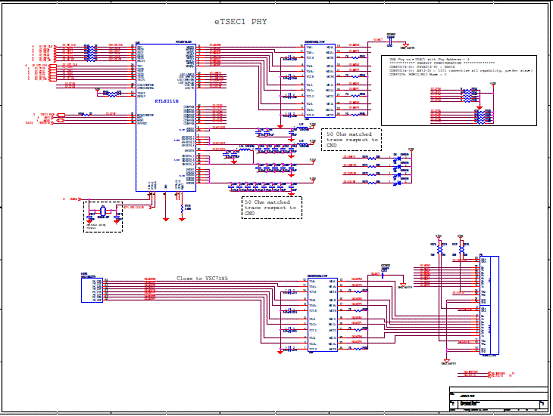553x416 pixels.
Task: Click the 50 Ohm note below RTL8211B
Action: (272, 208)
